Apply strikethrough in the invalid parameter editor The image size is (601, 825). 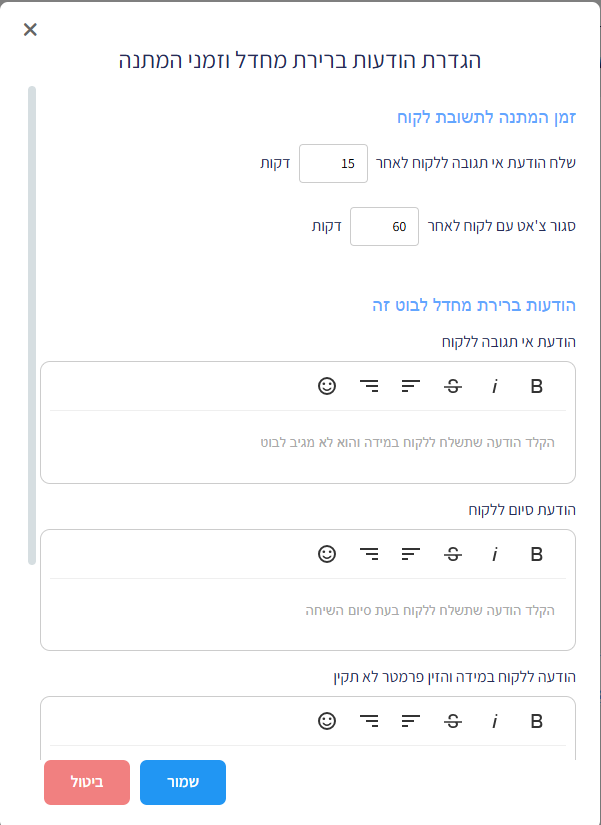[453, 721]
